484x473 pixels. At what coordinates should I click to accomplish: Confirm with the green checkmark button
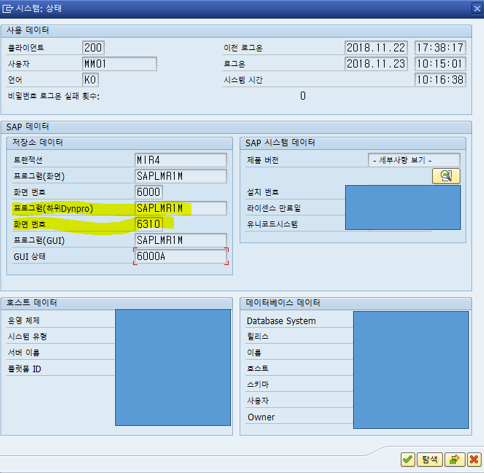click(408, 460)
